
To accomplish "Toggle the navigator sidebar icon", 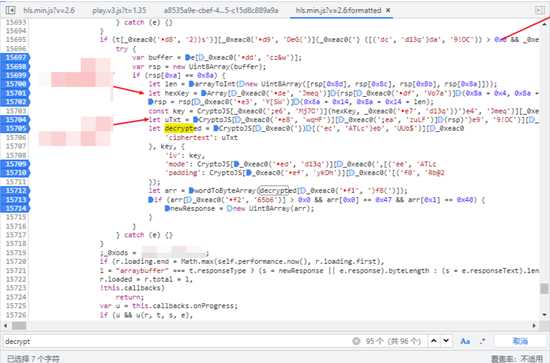I will coord(10,10).
